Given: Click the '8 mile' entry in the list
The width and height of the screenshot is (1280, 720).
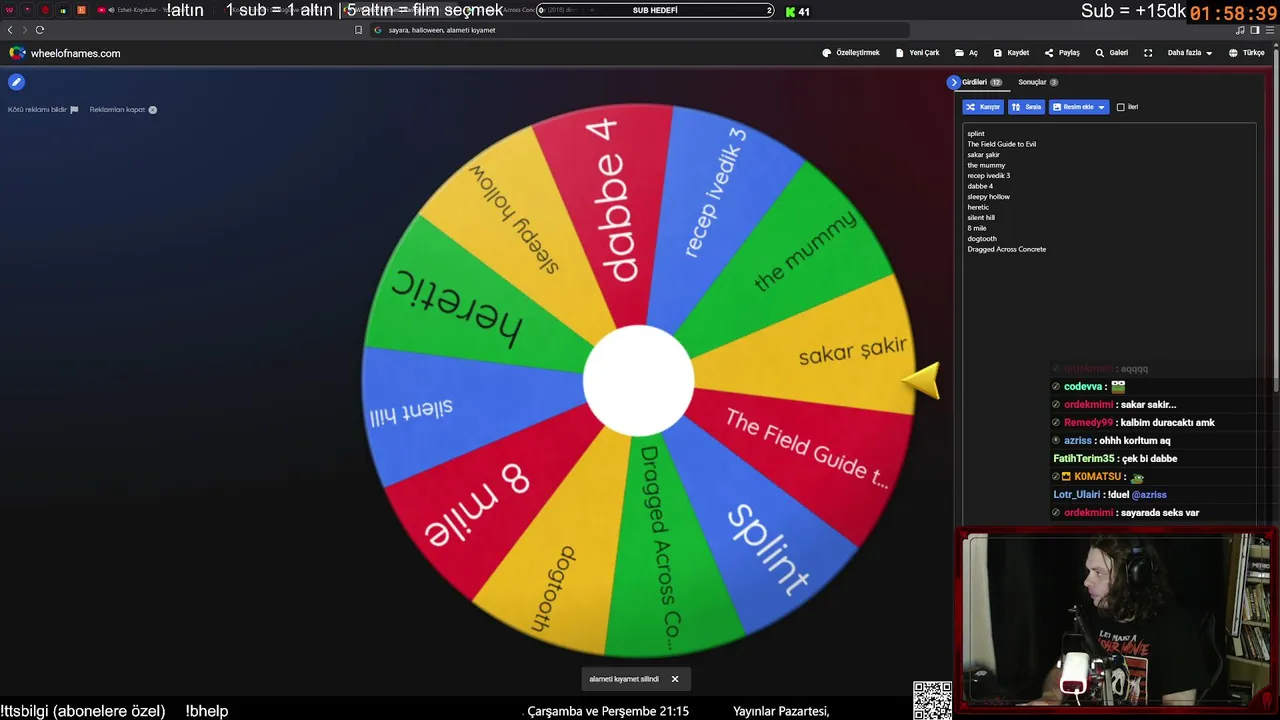Looking at the screenshot, I should point(977,228).
